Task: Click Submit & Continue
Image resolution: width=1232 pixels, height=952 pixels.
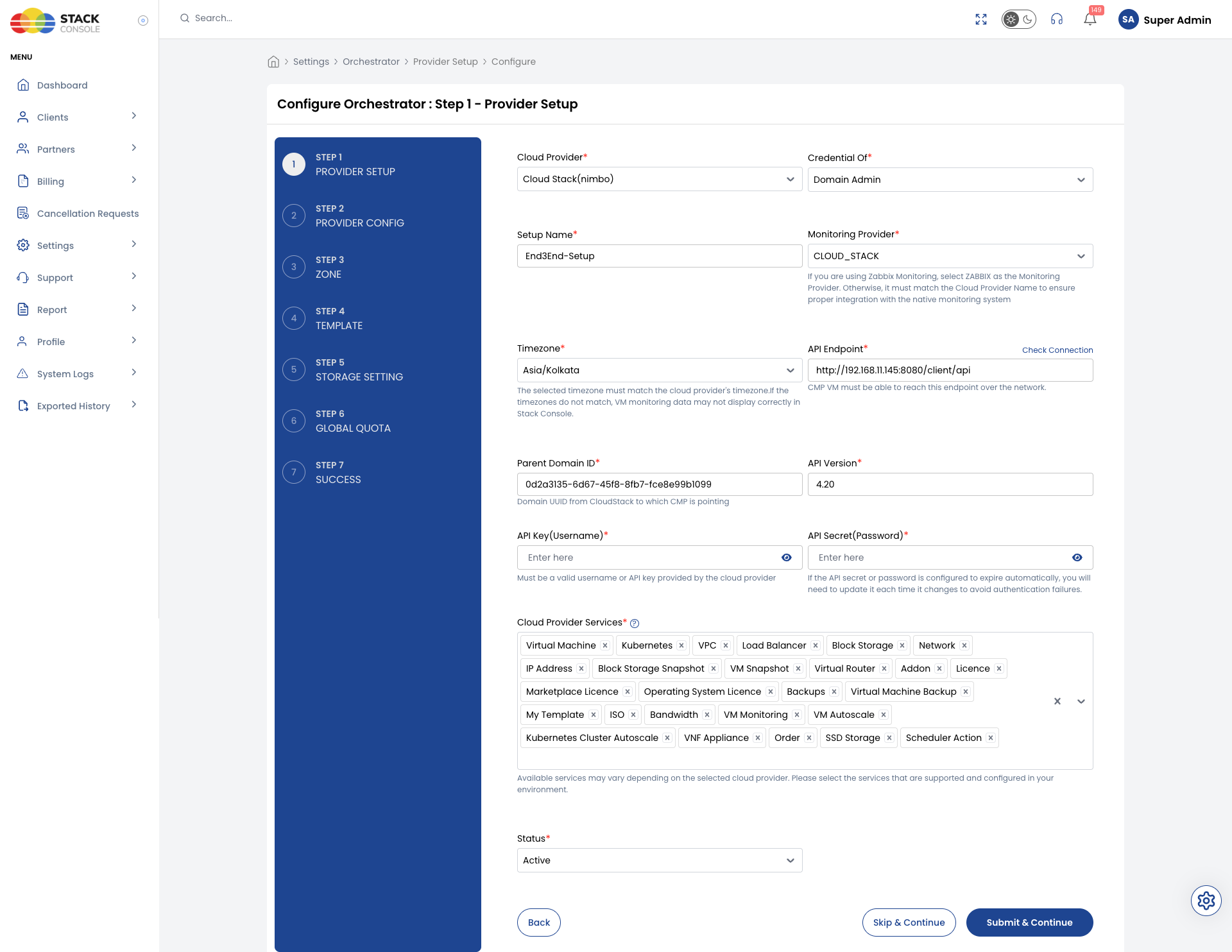Action: coord(1030,922)
